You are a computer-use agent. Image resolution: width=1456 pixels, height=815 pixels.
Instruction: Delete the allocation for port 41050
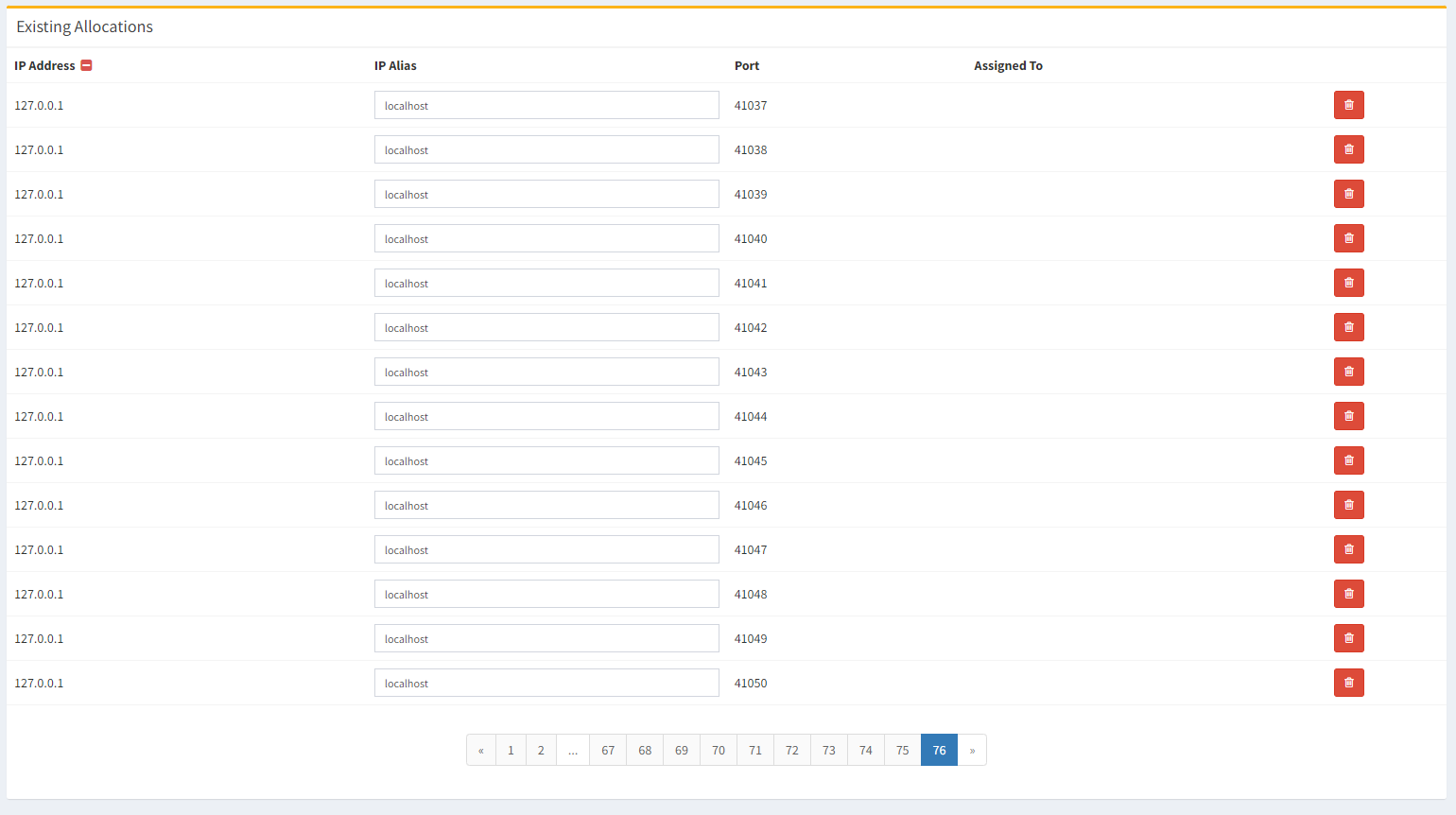point(1348,683)
